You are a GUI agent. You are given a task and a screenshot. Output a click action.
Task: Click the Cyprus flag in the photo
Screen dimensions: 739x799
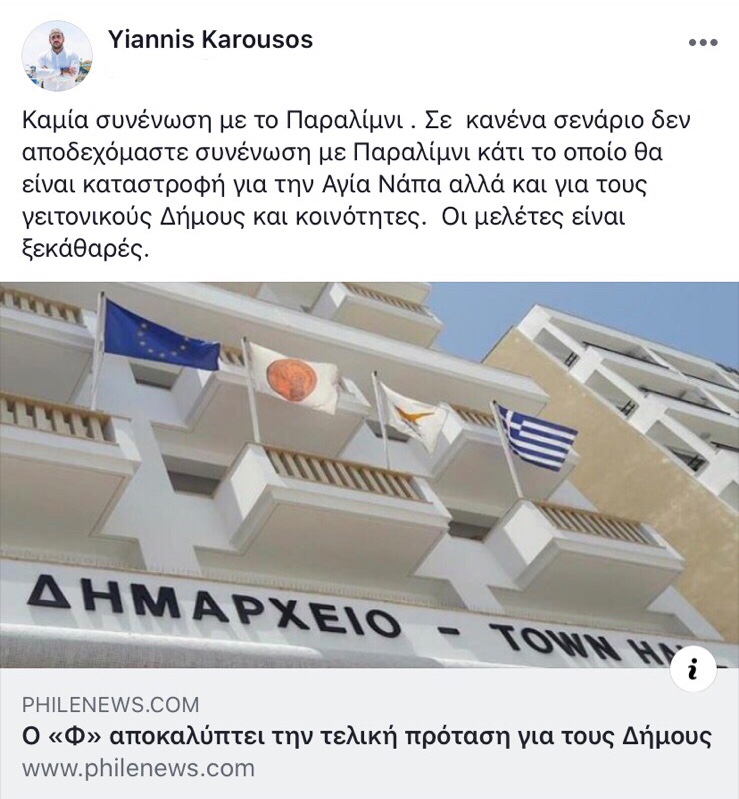(x=413, y=415)
